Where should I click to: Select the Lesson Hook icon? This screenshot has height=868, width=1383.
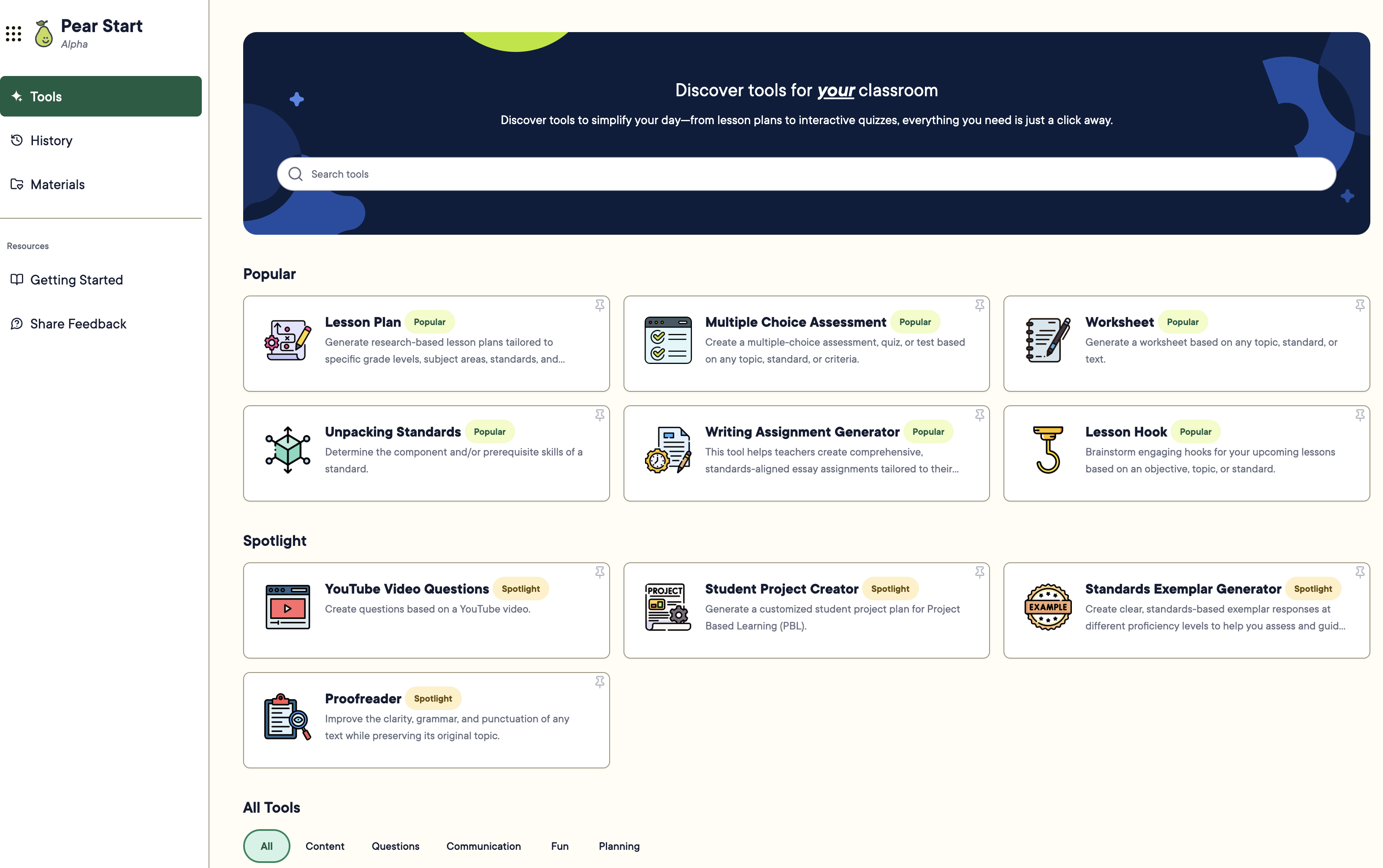coord(1047,450)
